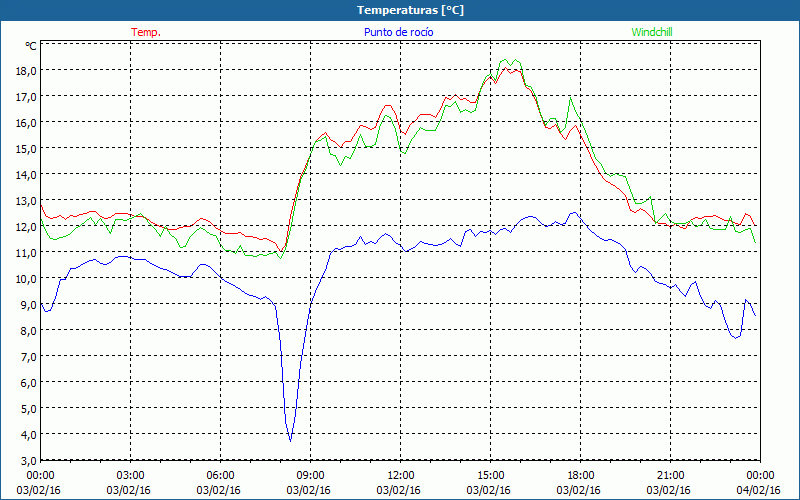800x500 pixels.
Task: Click the "00:00" label above date 04/02/16
Action: tap(760, 476)
